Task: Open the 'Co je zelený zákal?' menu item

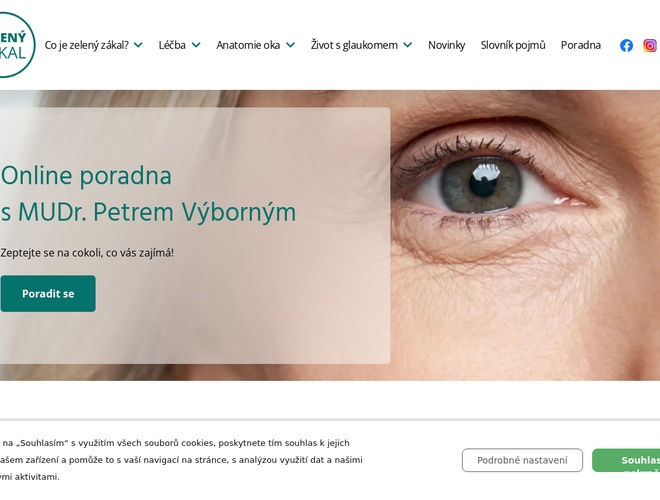Action: (87, 45)
